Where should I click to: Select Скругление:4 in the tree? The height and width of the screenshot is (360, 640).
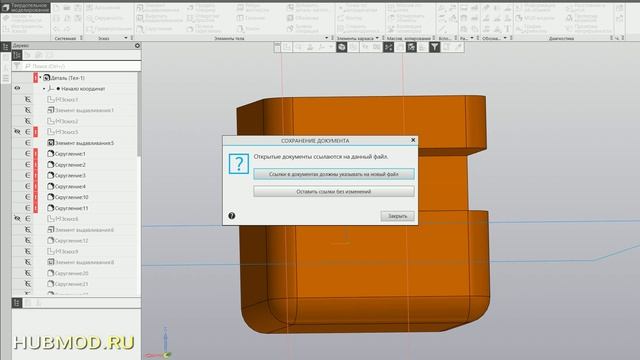coord(67,187)
